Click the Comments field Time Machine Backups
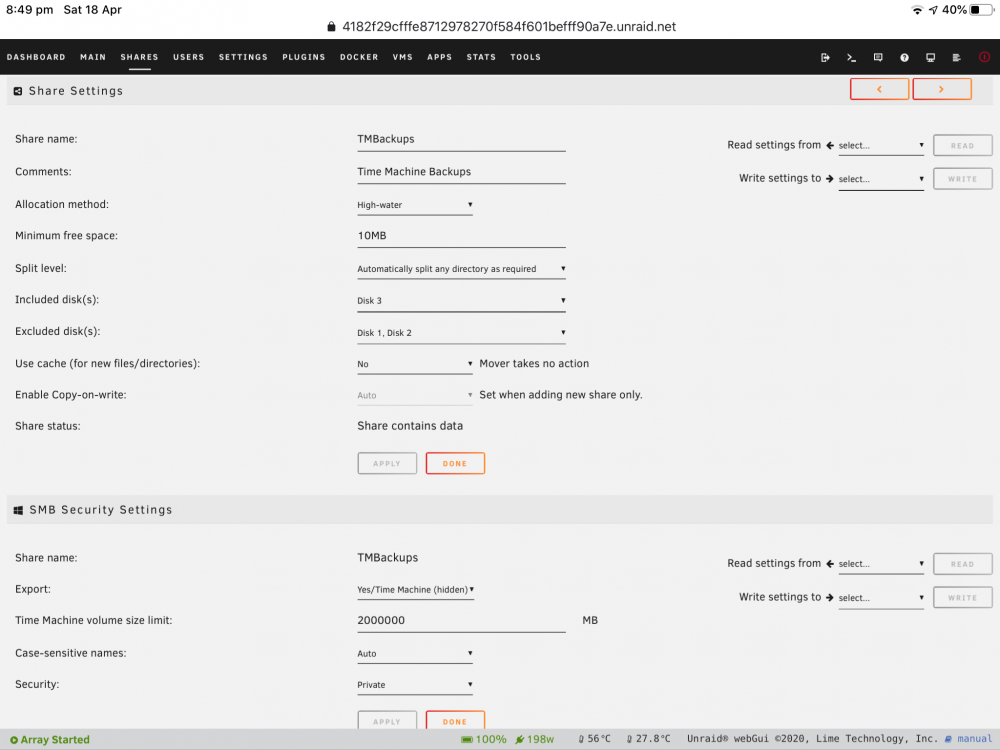The width and height of the screenshot is (1000, 750). (x=461, y=172)
